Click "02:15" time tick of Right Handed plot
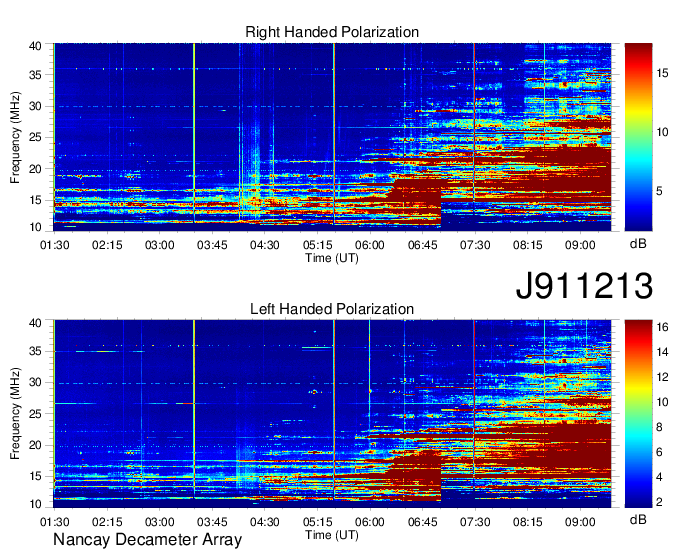 pos(107,245)
